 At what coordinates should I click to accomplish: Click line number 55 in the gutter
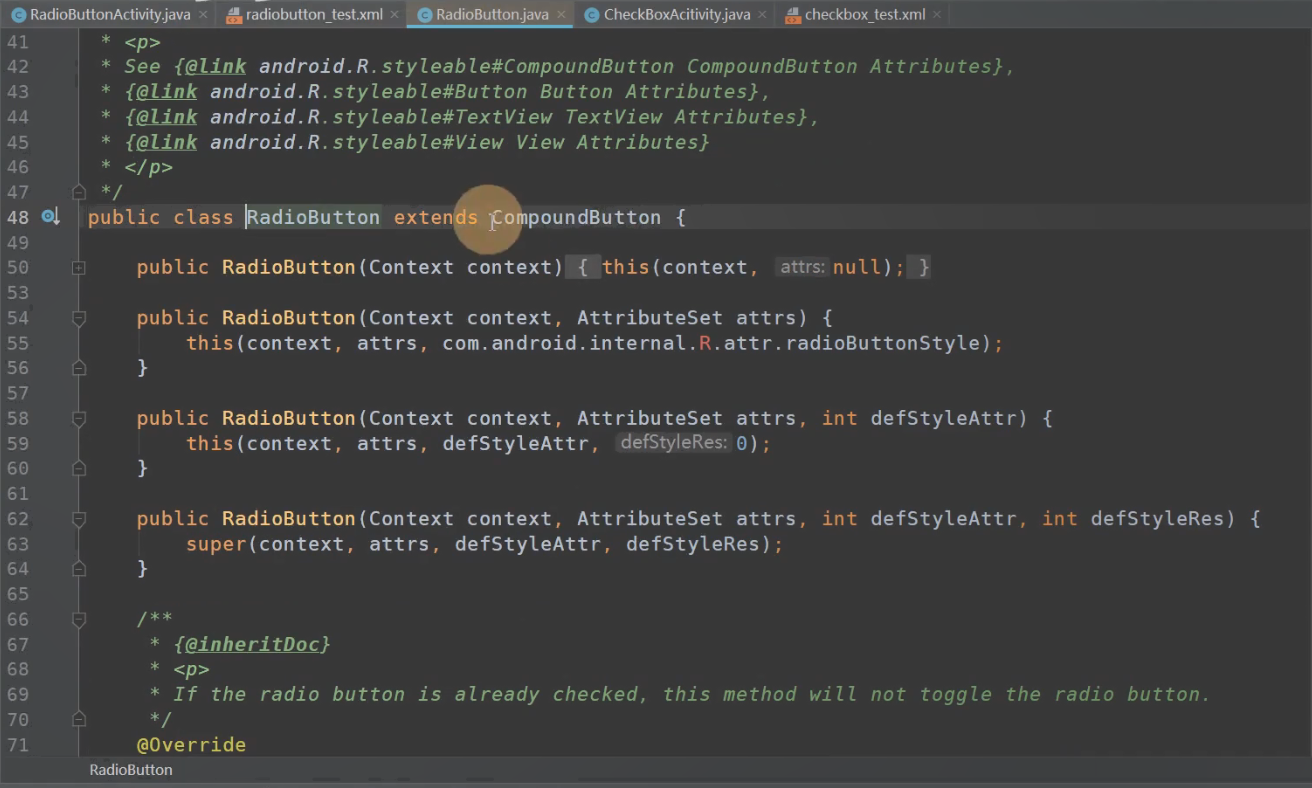(x=17, y=343)
